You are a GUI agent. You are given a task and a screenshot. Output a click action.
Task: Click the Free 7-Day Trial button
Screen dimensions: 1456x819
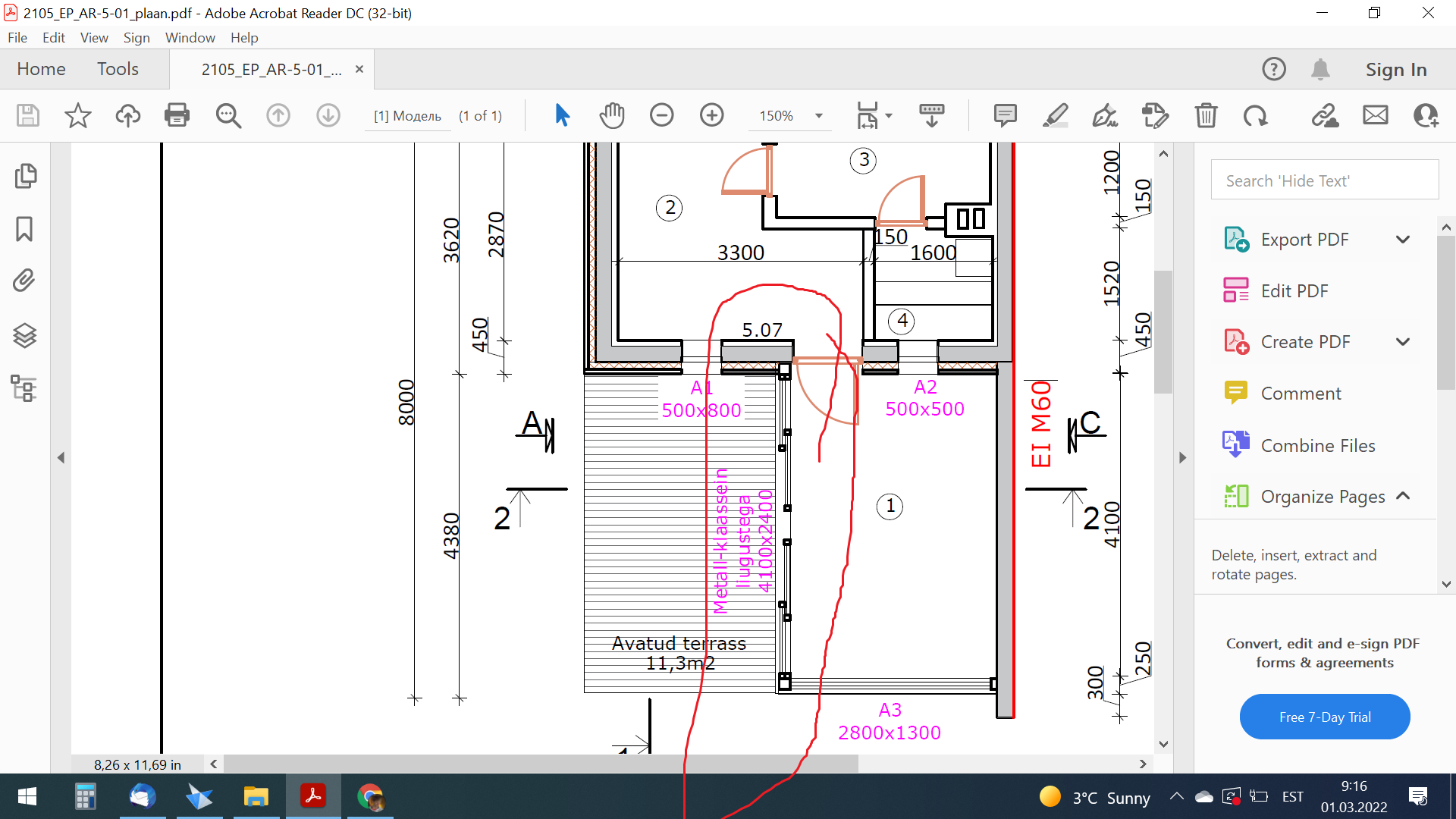tap(1324, 717)
